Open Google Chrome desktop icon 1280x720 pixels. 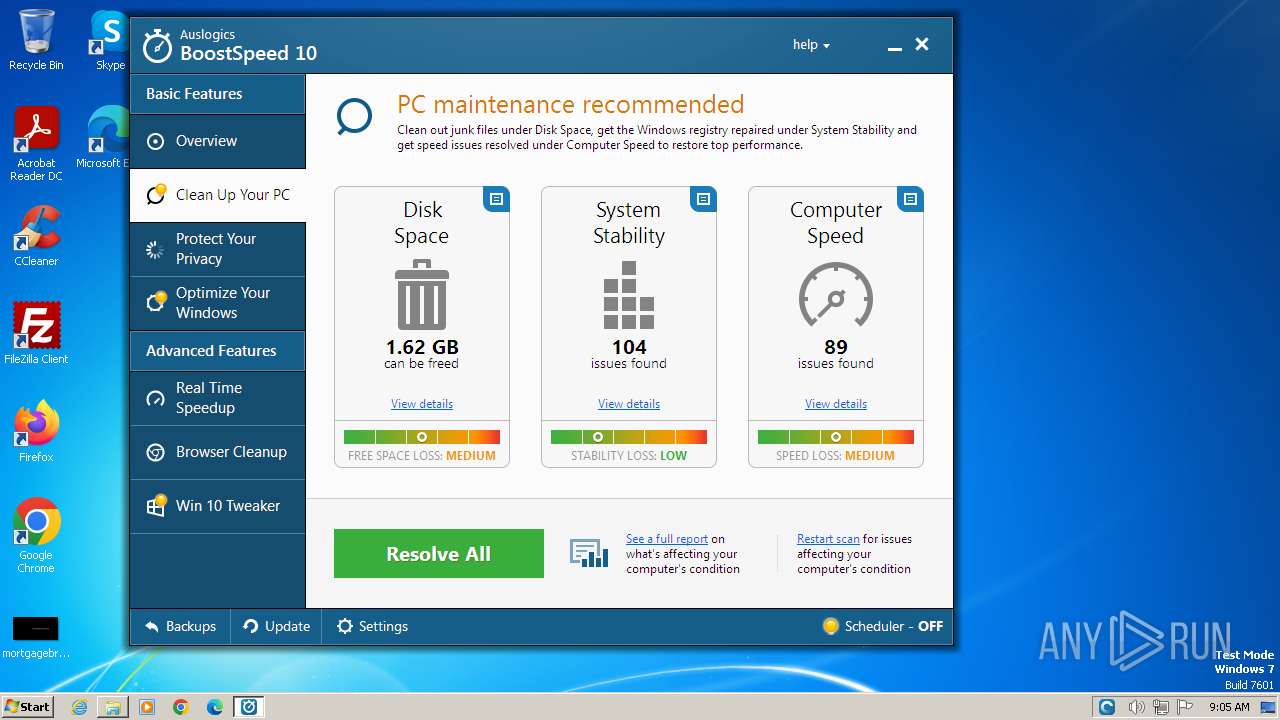(36, 536)
